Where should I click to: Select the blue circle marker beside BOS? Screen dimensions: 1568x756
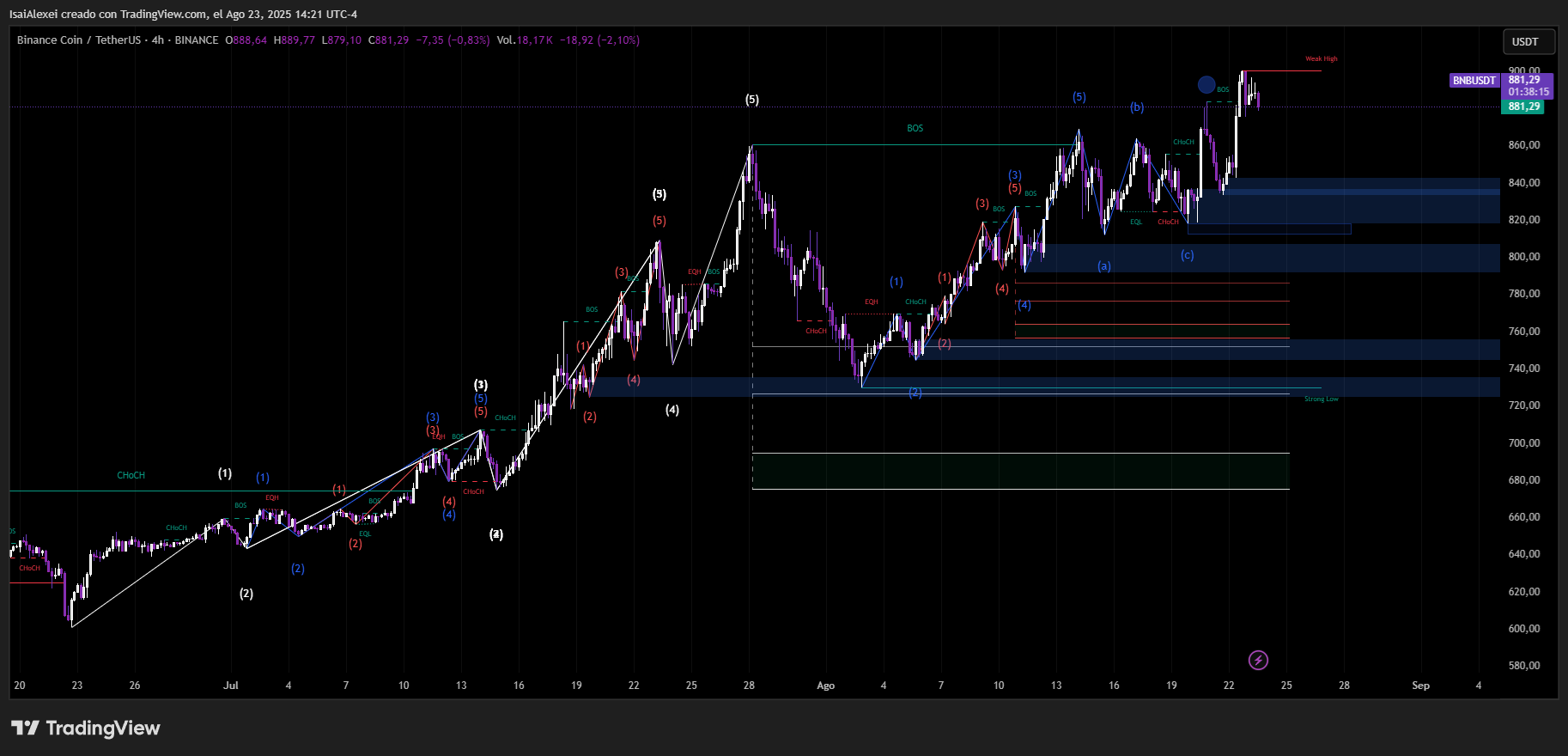1206,84
